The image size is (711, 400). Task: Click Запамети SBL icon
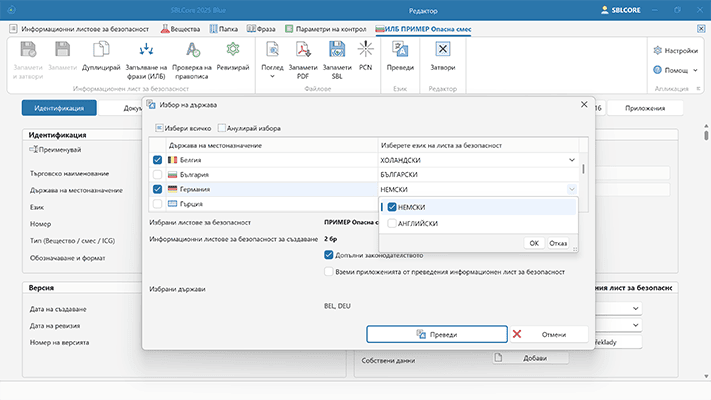(337, 49)
